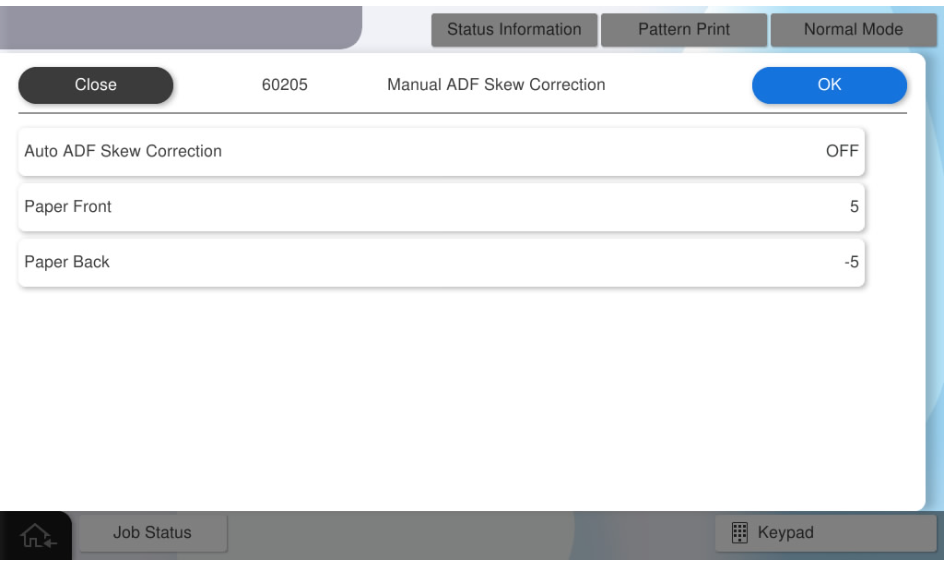Select the Paper Front setting row
Viewport: 947px width, 565px height.
tap(440, 207)
